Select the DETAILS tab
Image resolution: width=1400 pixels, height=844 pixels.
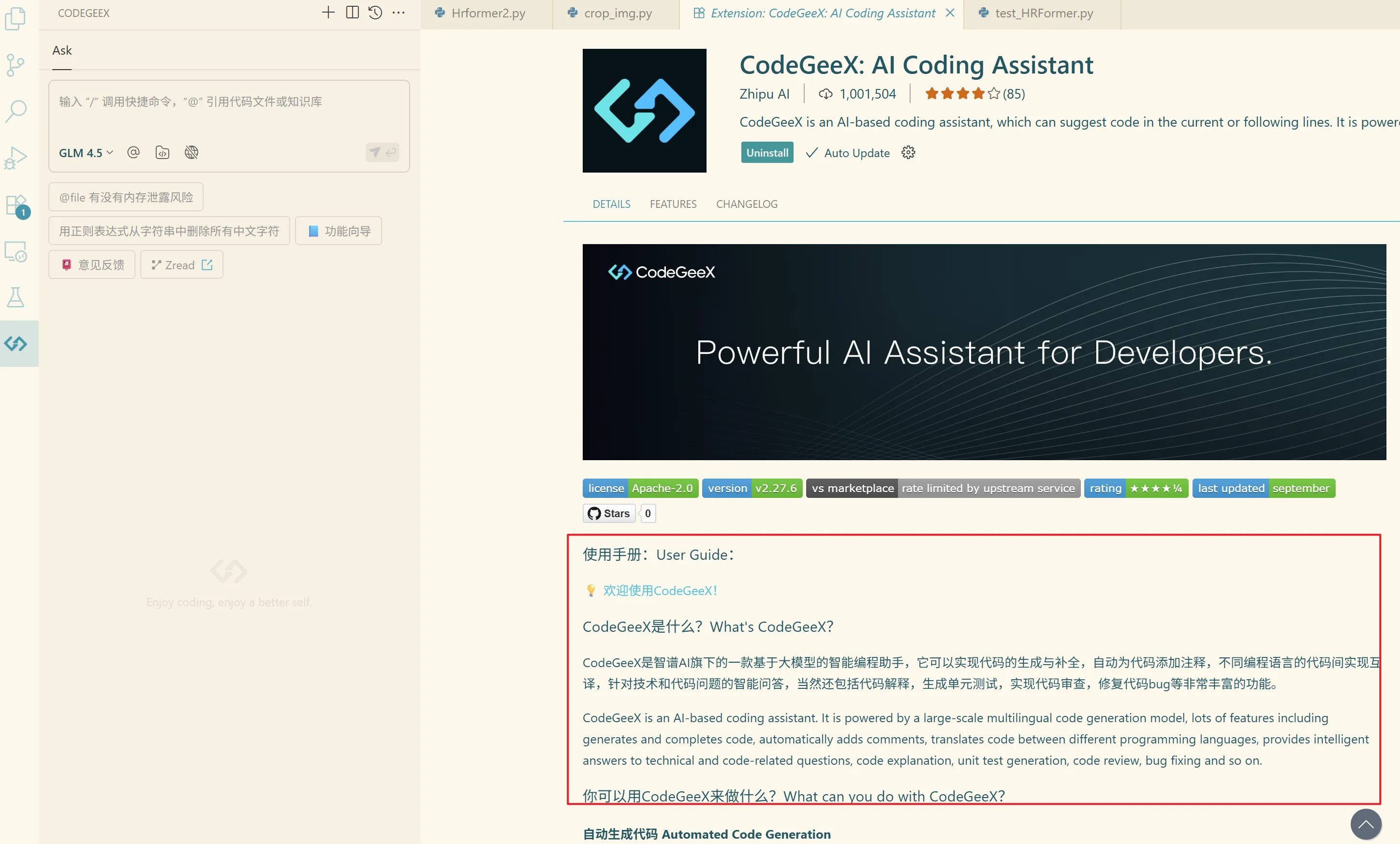coord(611,204)
